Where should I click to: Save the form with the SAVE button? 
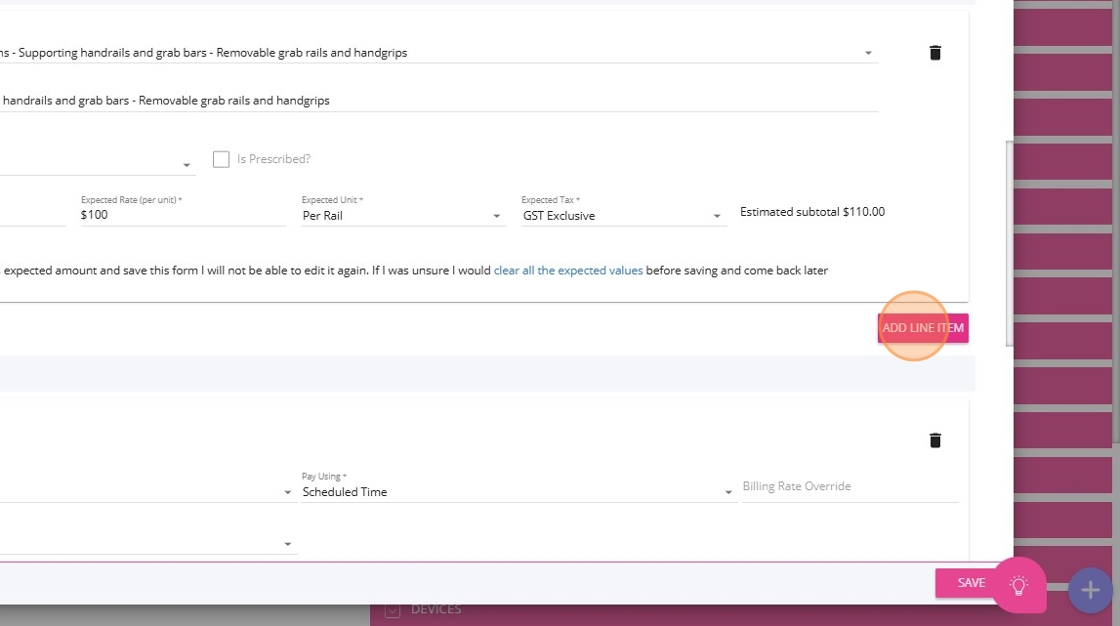click(971, 583)
